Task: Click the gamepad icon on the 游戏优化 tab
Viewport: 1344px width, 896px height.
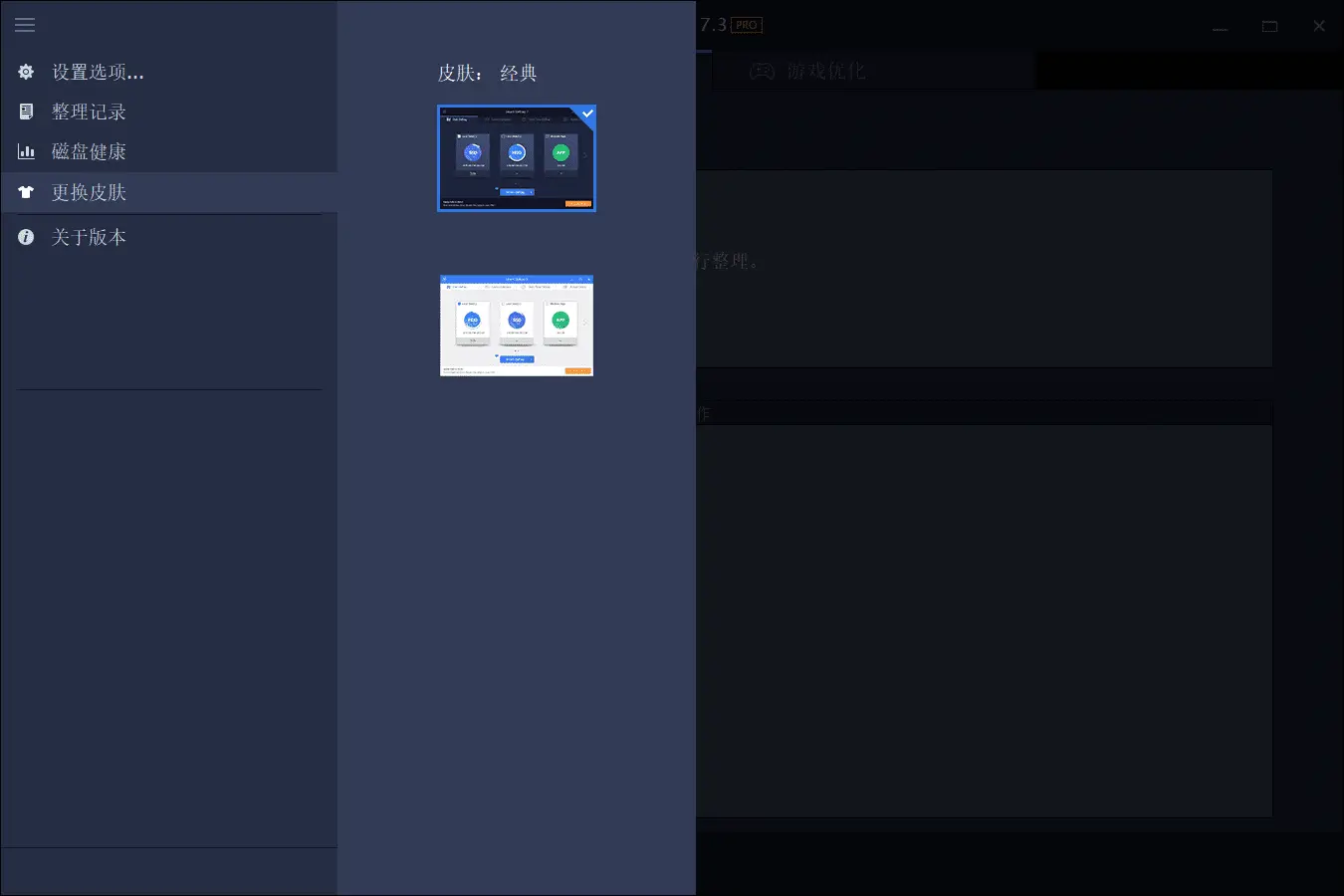Action: [x=760, y=71]
